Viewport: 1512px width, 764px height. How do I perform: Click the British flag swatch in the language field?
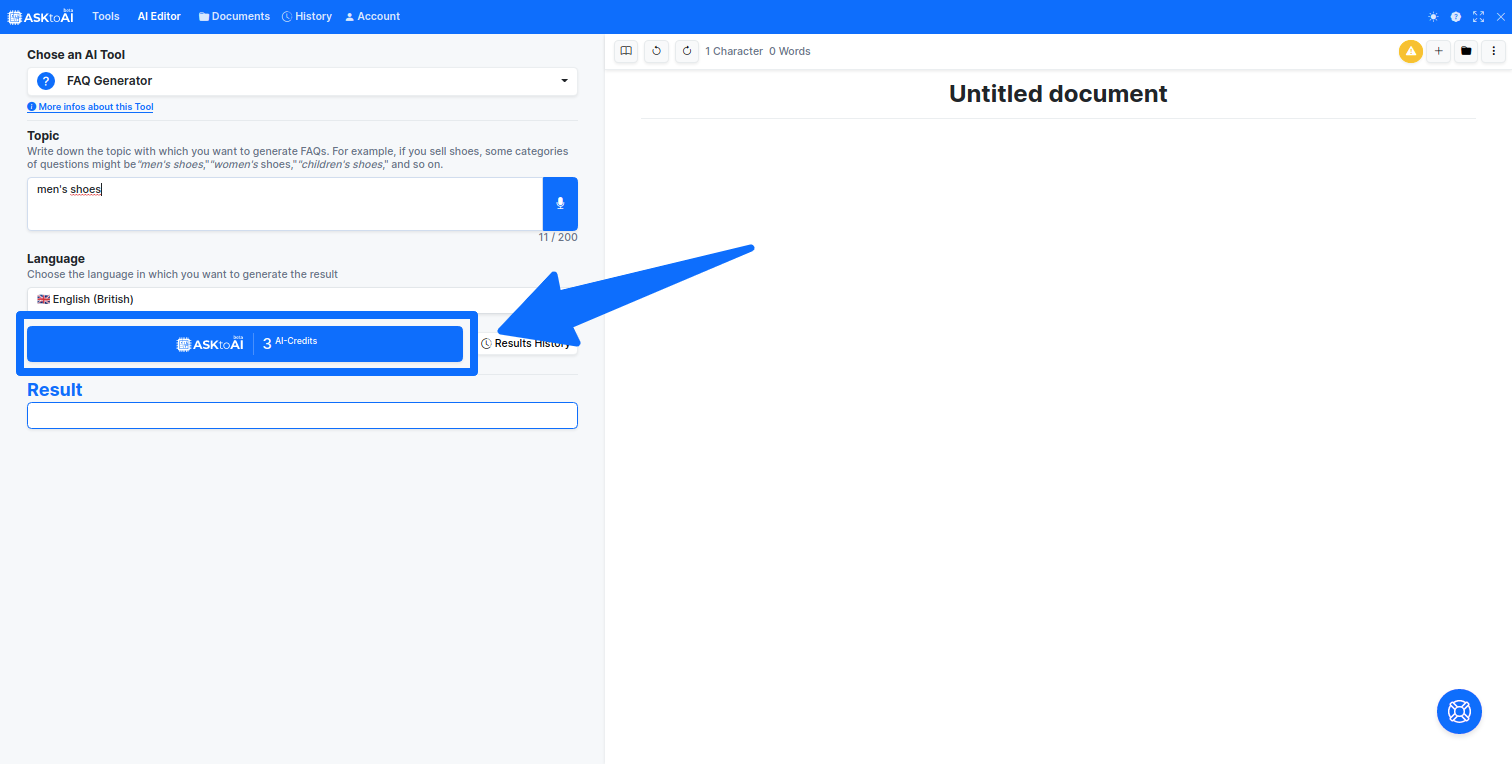point(43,298)
